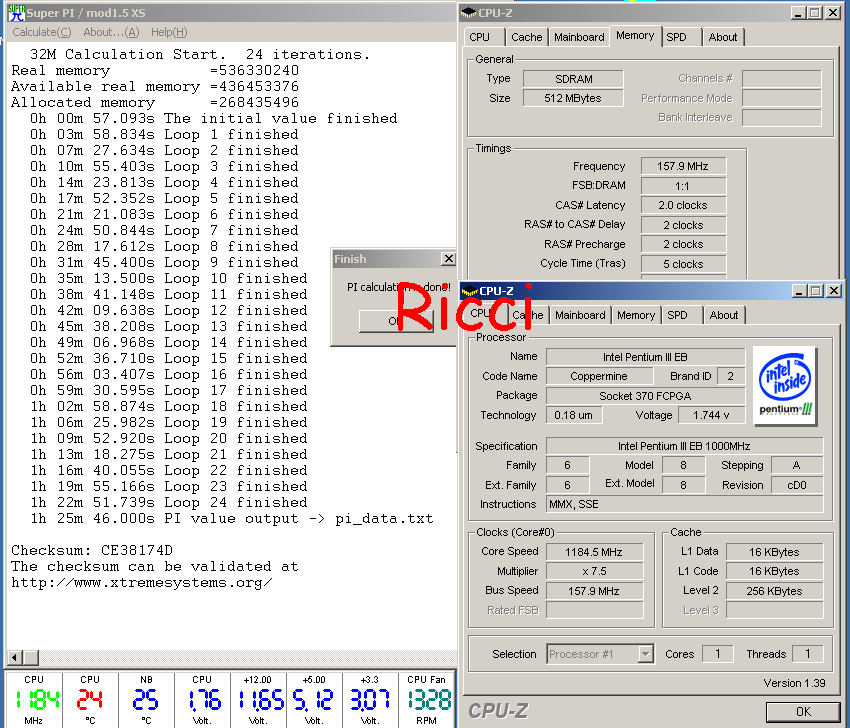Click the Bus Speed field 157.9 MHz
850x728 pixels.
coord(594,591)
